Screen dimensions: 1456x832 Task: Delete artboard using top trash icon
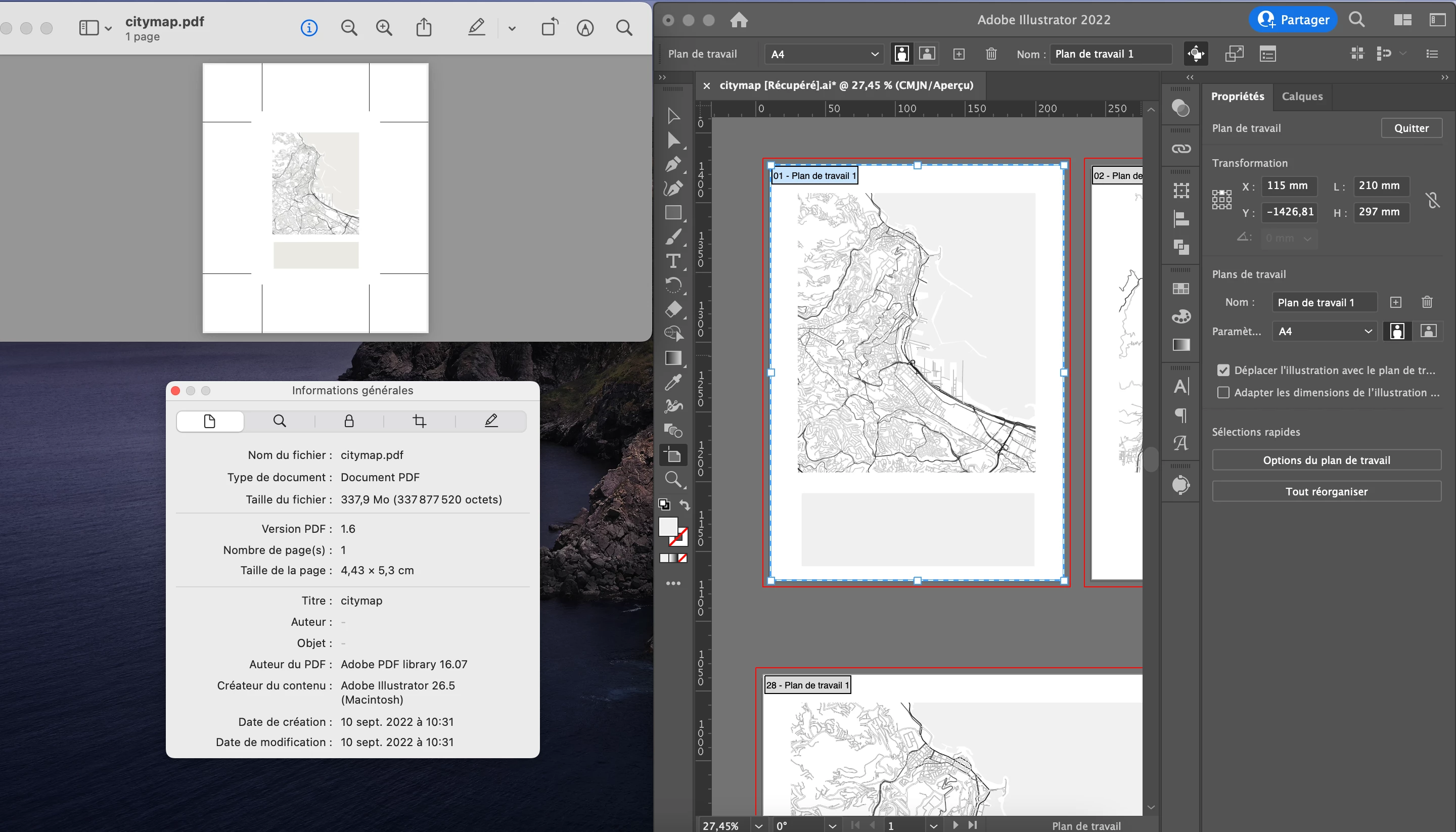coord(991,54)
